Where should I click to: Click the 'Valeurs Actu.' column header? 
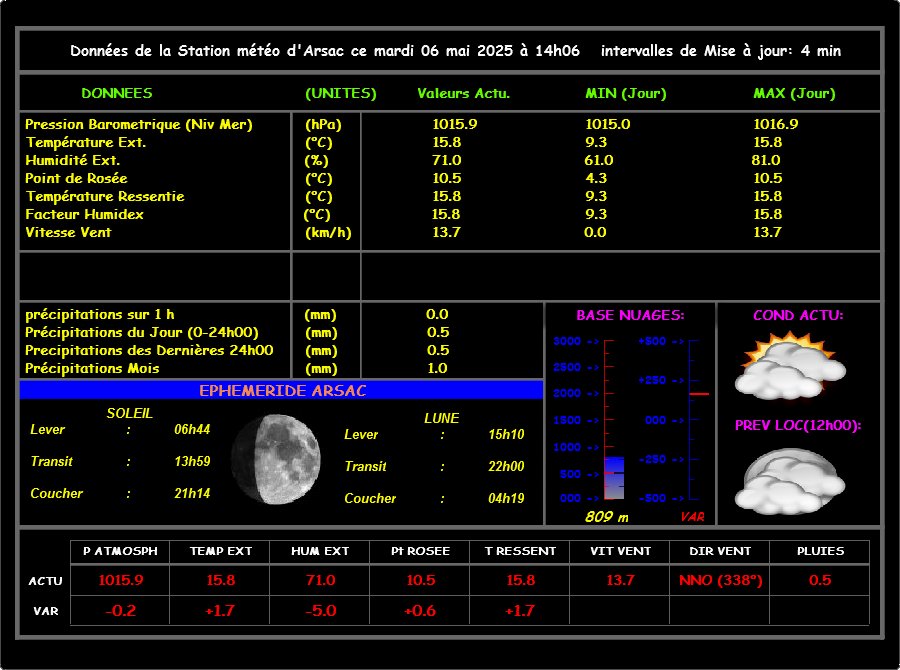pos(463,93)
